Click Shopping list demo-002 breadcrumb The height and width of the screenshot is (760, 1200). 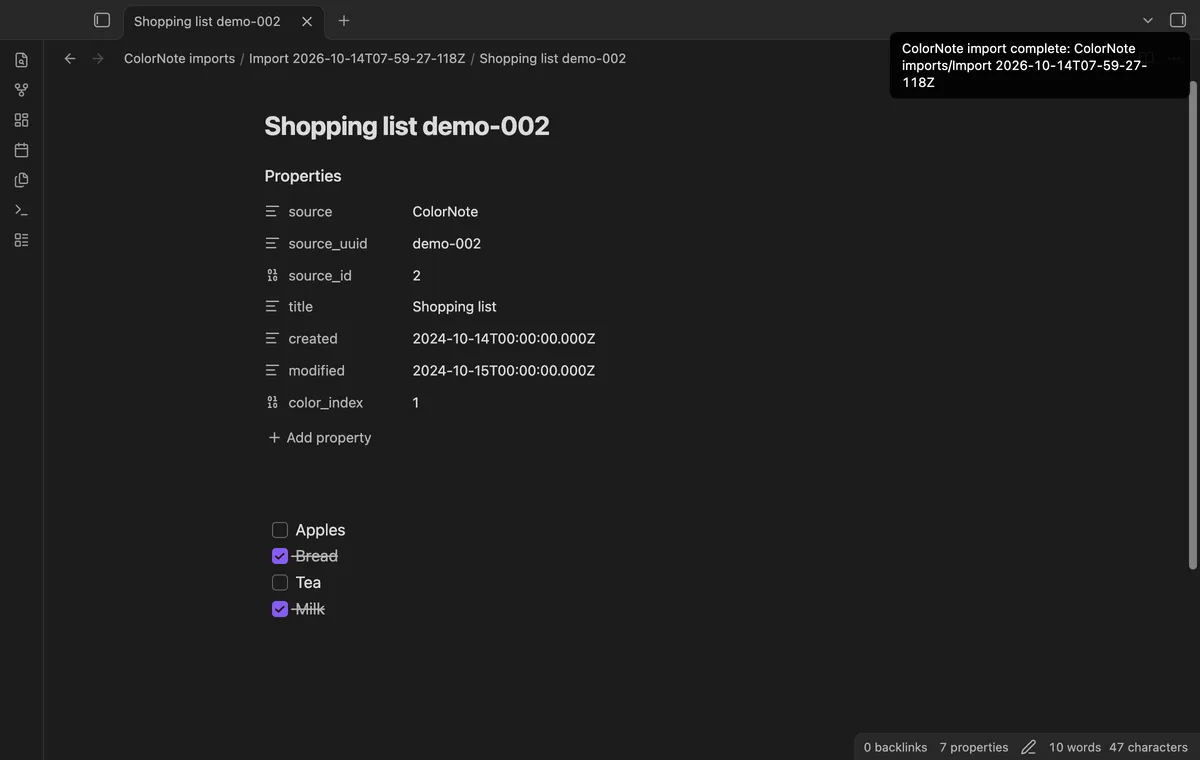553,59
